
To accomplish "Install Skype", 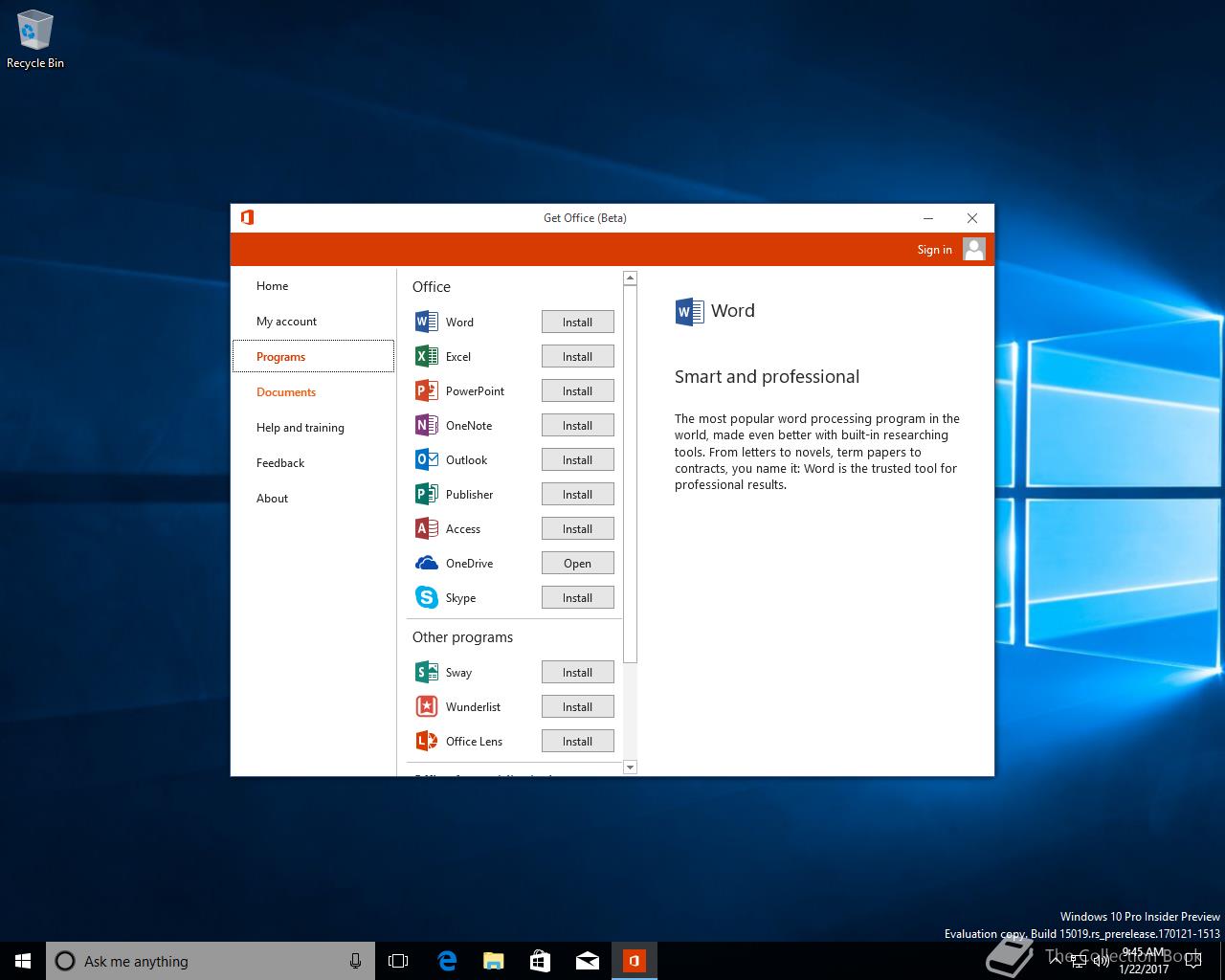I will point(577,598).
